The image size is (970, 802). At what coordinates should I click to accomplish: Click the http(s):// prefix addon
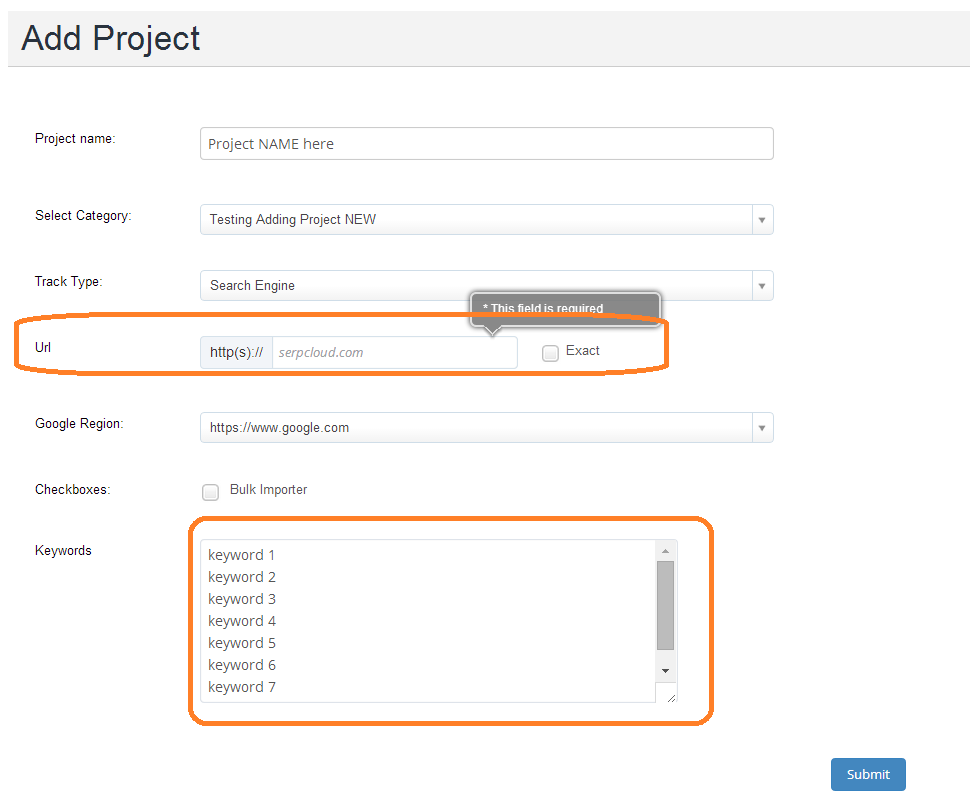coord(237,353)
